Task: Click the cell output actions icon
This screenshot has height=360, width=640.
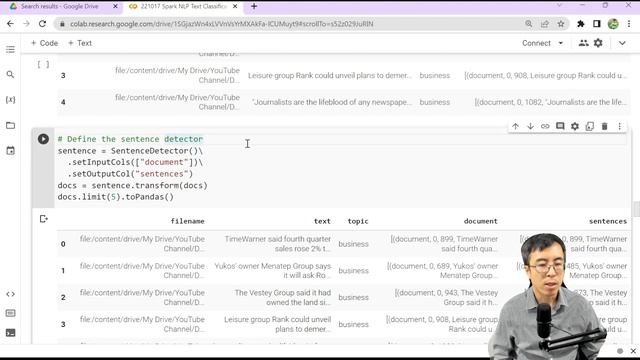Action: point(44,219)
